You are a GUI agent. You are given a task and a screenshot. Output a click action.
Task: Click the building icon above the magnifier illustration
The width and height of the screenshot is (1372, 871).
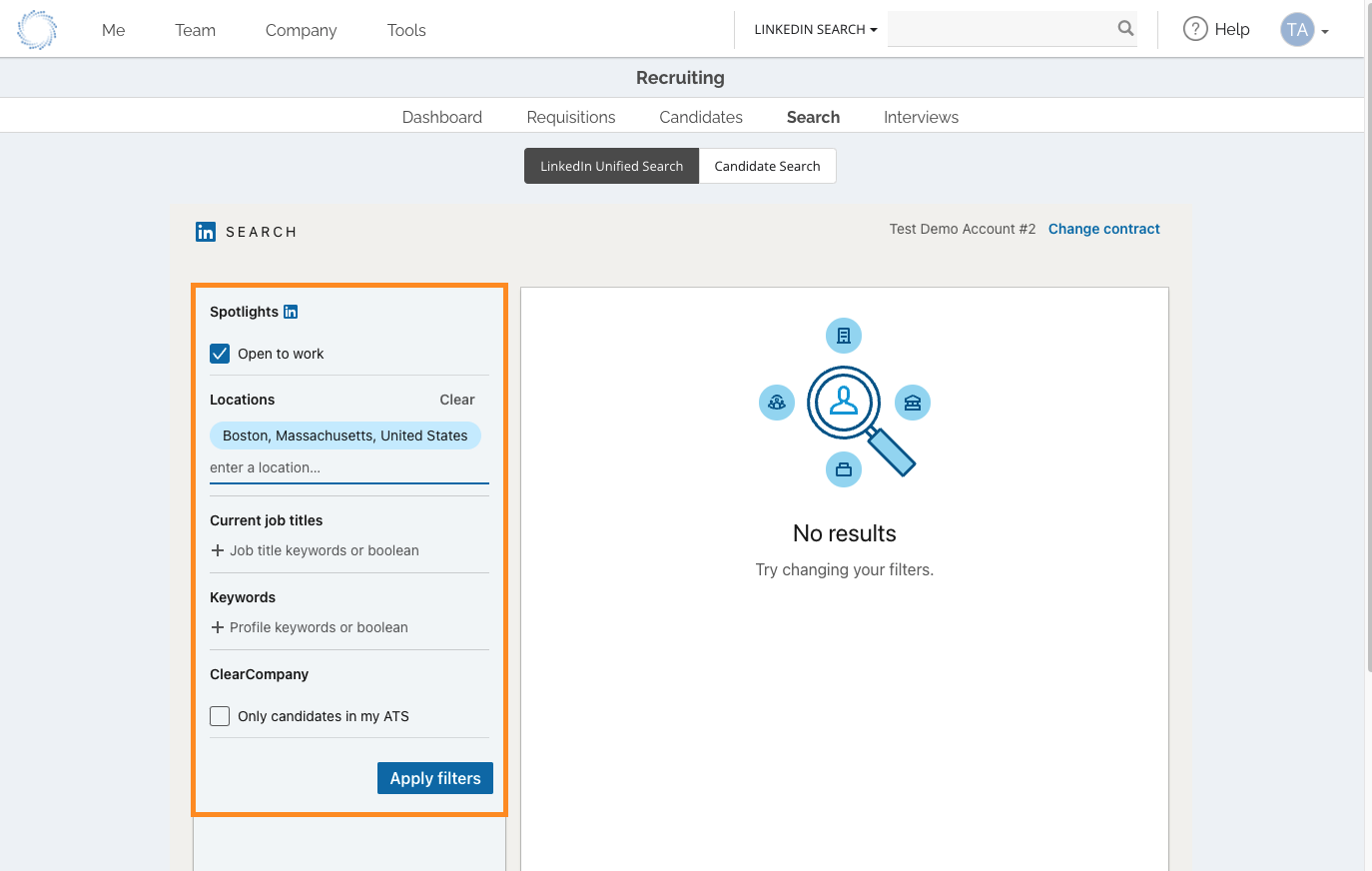[x=844, y=336]
